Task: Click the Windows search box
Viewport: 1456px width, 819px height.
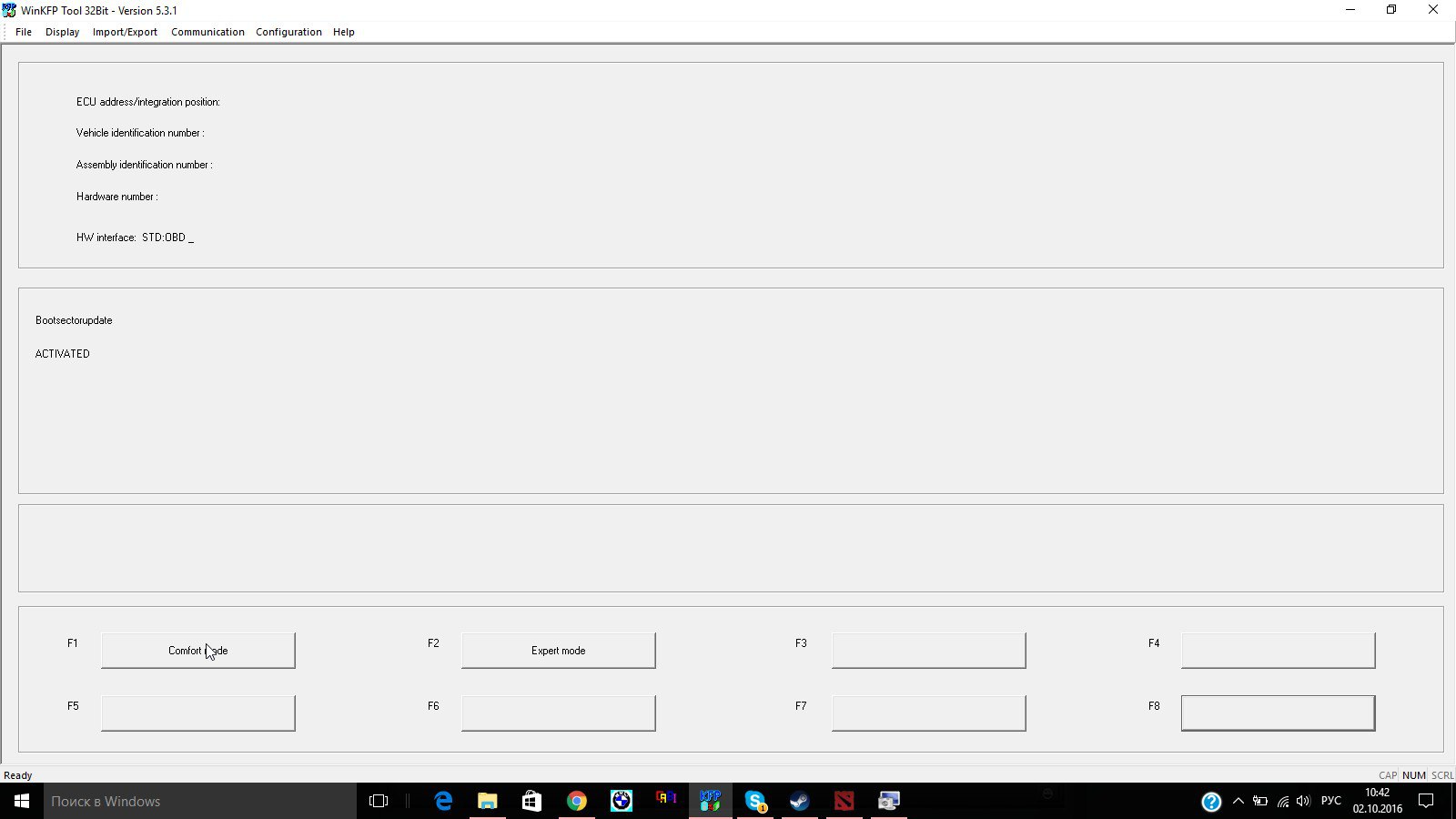Action: click(x=200, y=801)
